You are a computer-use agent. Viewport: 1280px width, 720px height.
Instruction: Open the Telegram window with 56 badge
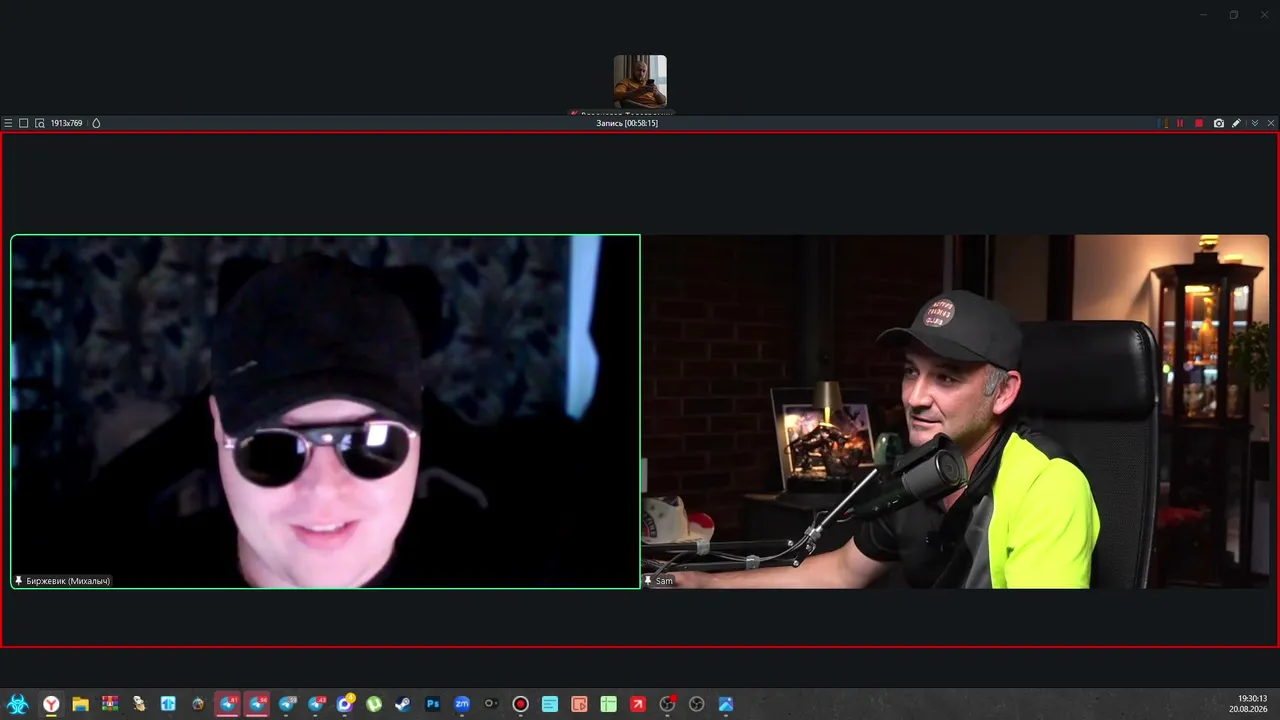257,704
